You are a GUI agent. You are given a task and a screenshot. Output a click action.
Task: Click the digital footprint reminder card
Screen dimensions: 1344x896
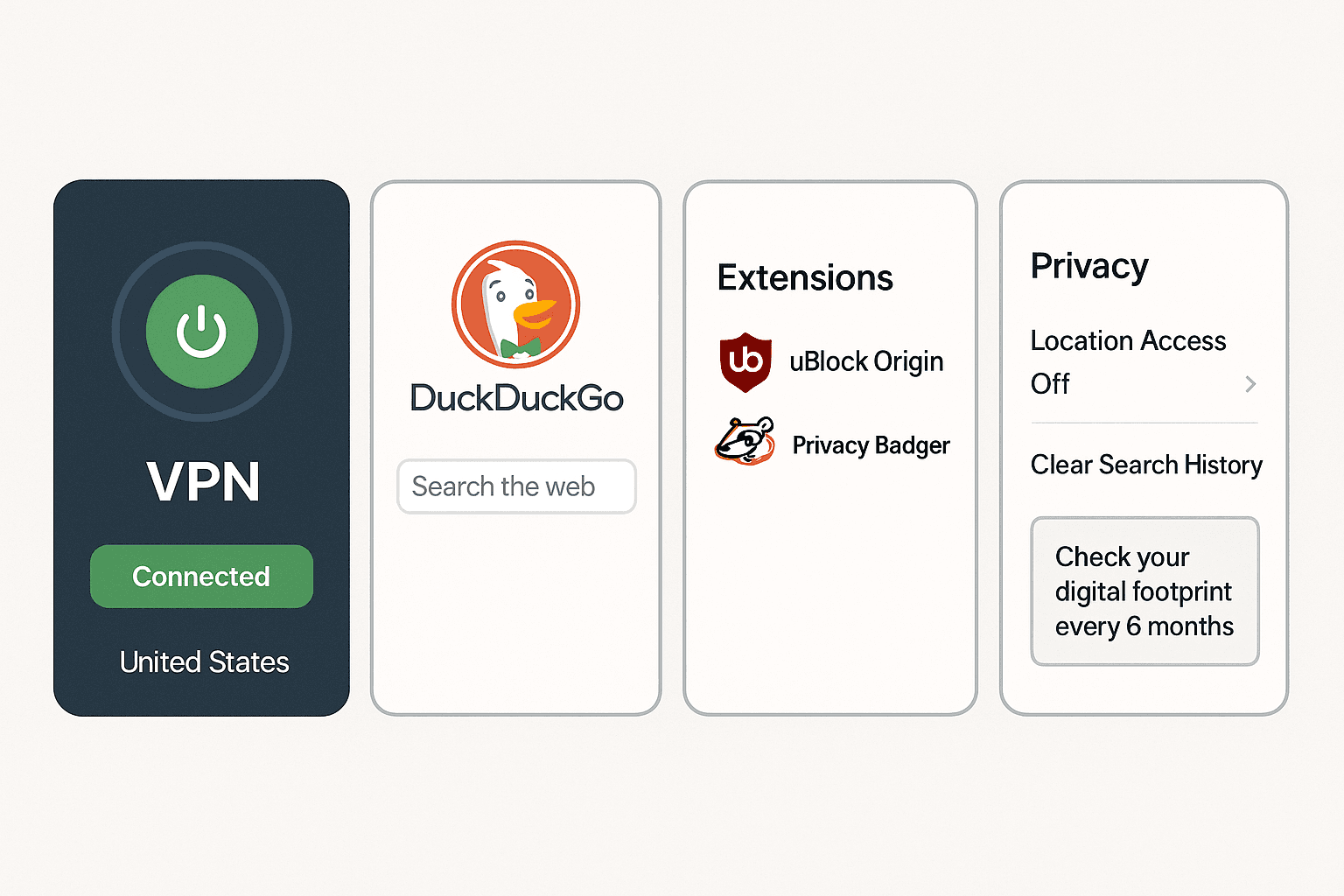(1144, 591)
